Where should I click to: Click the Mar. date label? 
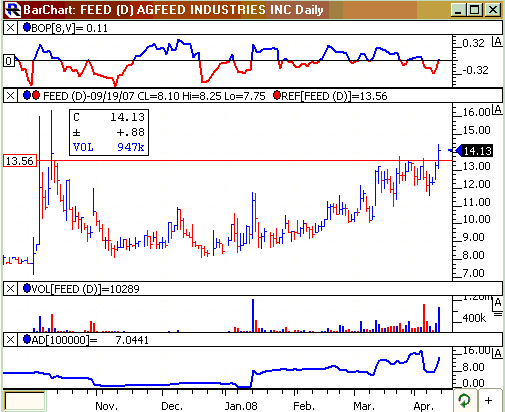pyautogui.click(x=364, y=406)
